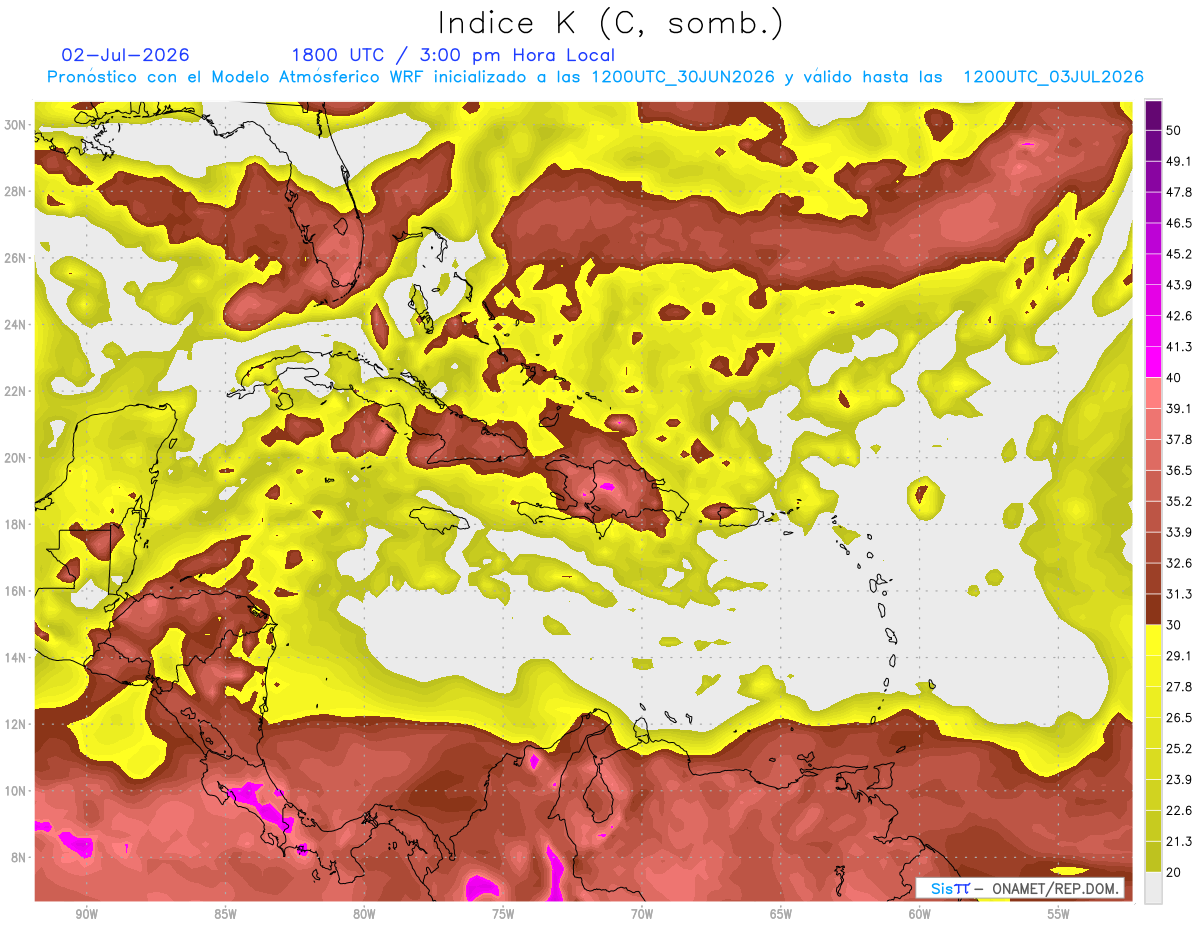Viewport: 1200px width, 927px height.
Task: Click the latitude axis label '18N'
Action: click(15, 525)
